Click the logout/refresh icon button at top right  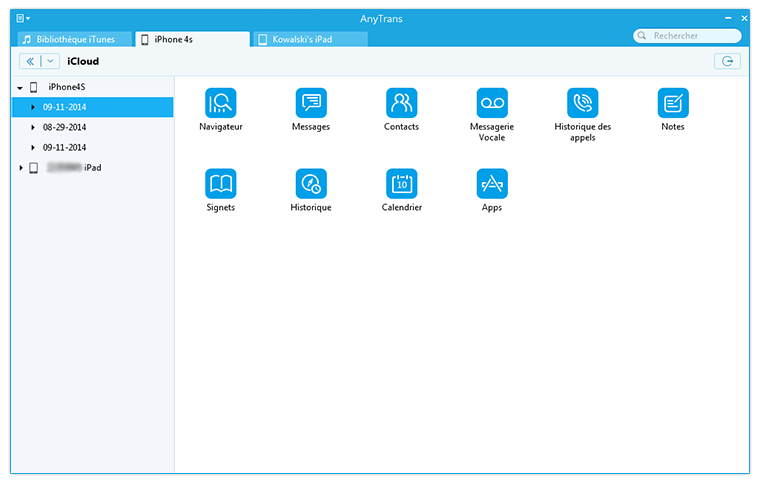(x=727, y=61)
